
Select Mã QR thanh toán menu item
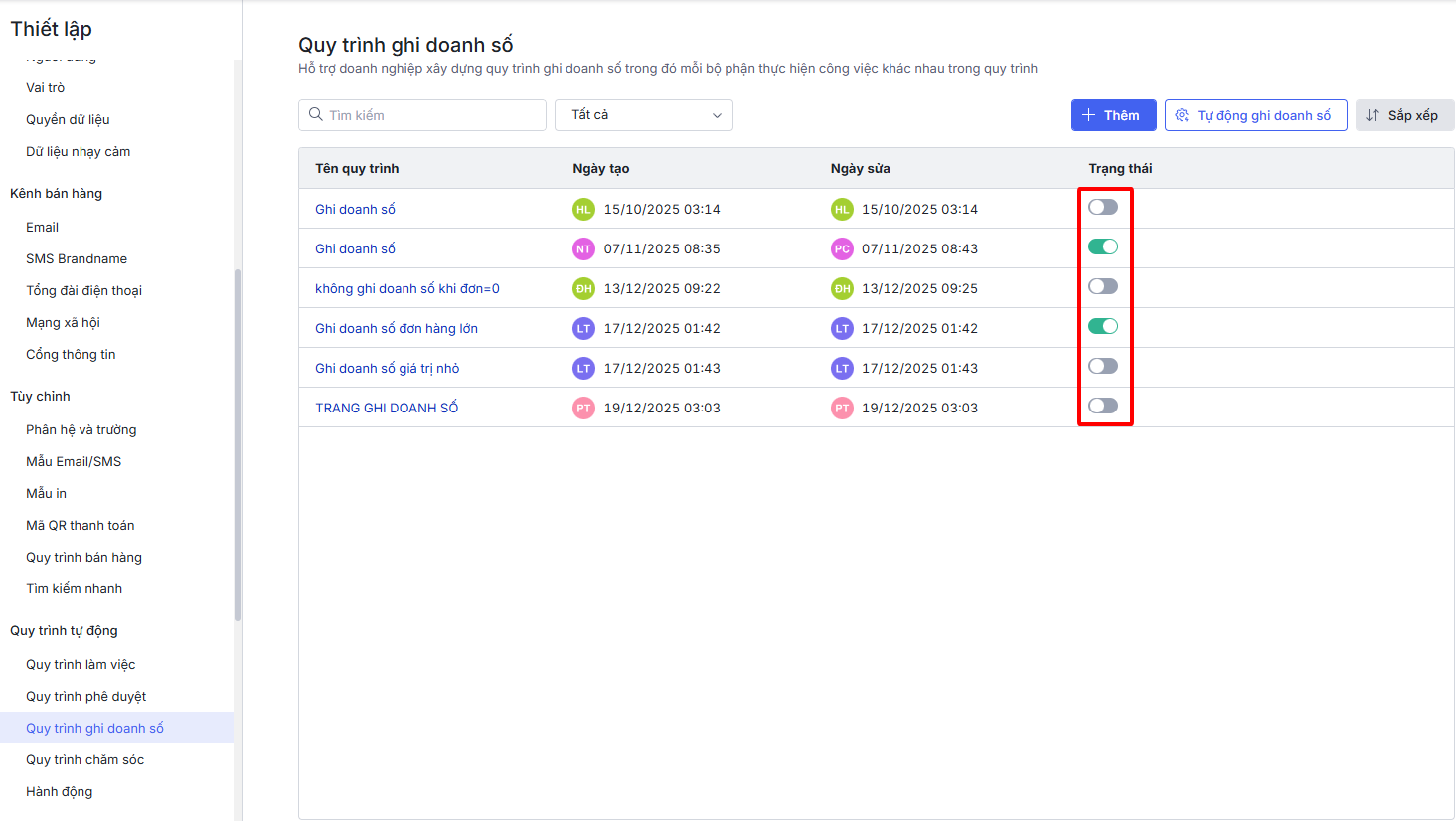[81, 525]
